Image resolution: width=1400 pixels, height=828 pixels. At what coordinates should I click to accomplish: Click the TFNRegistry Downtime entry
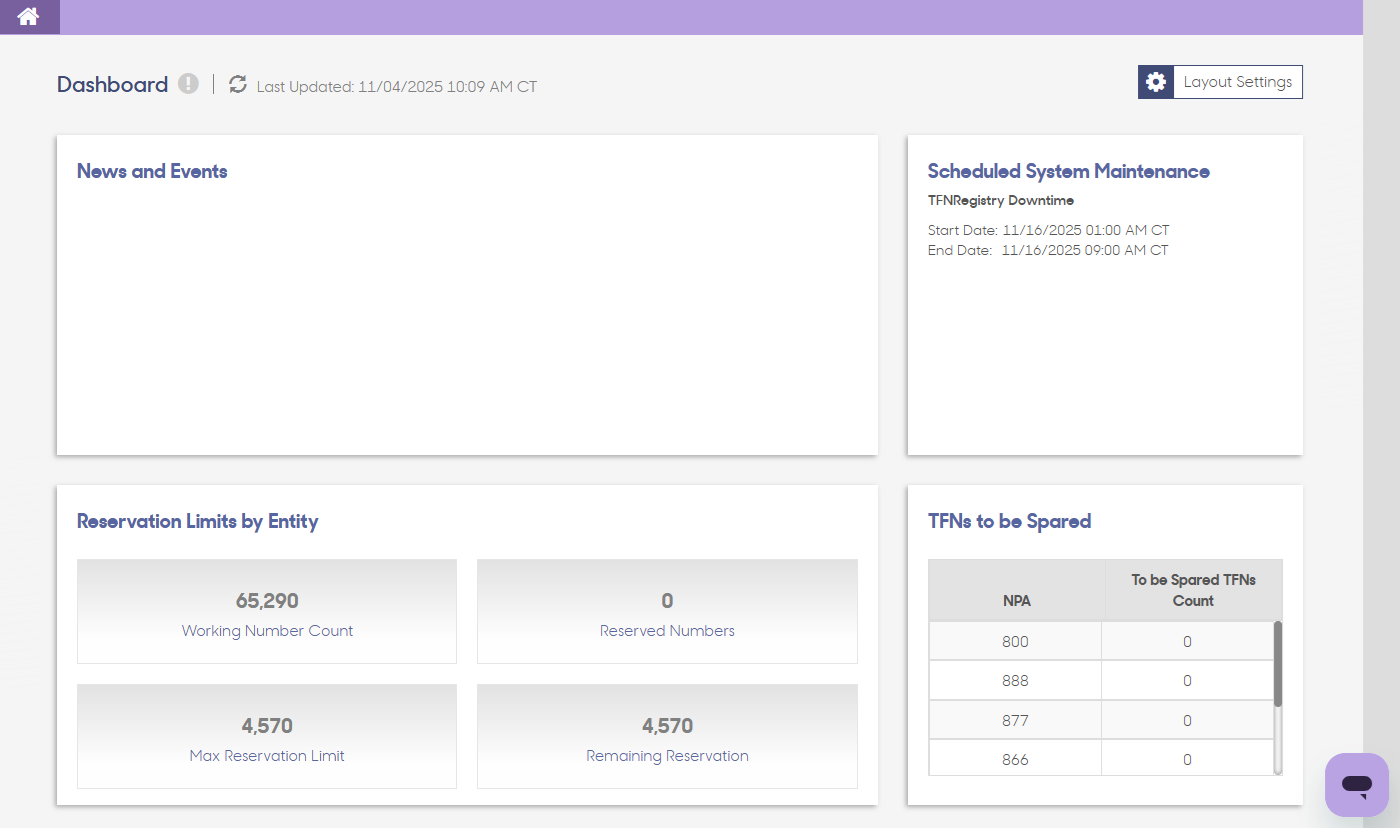(1001, 201)
